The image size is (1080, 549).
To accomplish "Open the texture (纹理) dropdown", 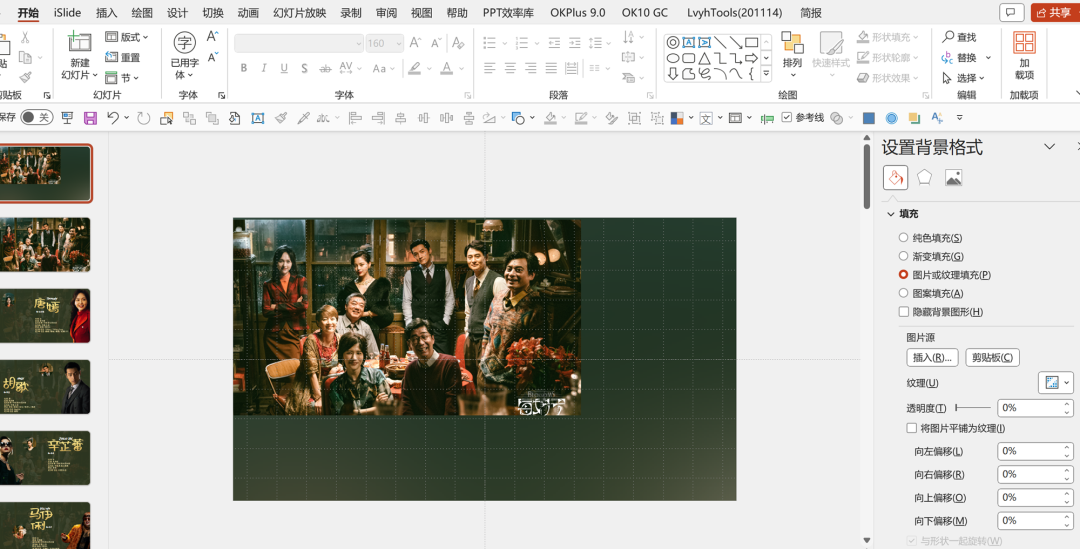I will [1055, 383].
